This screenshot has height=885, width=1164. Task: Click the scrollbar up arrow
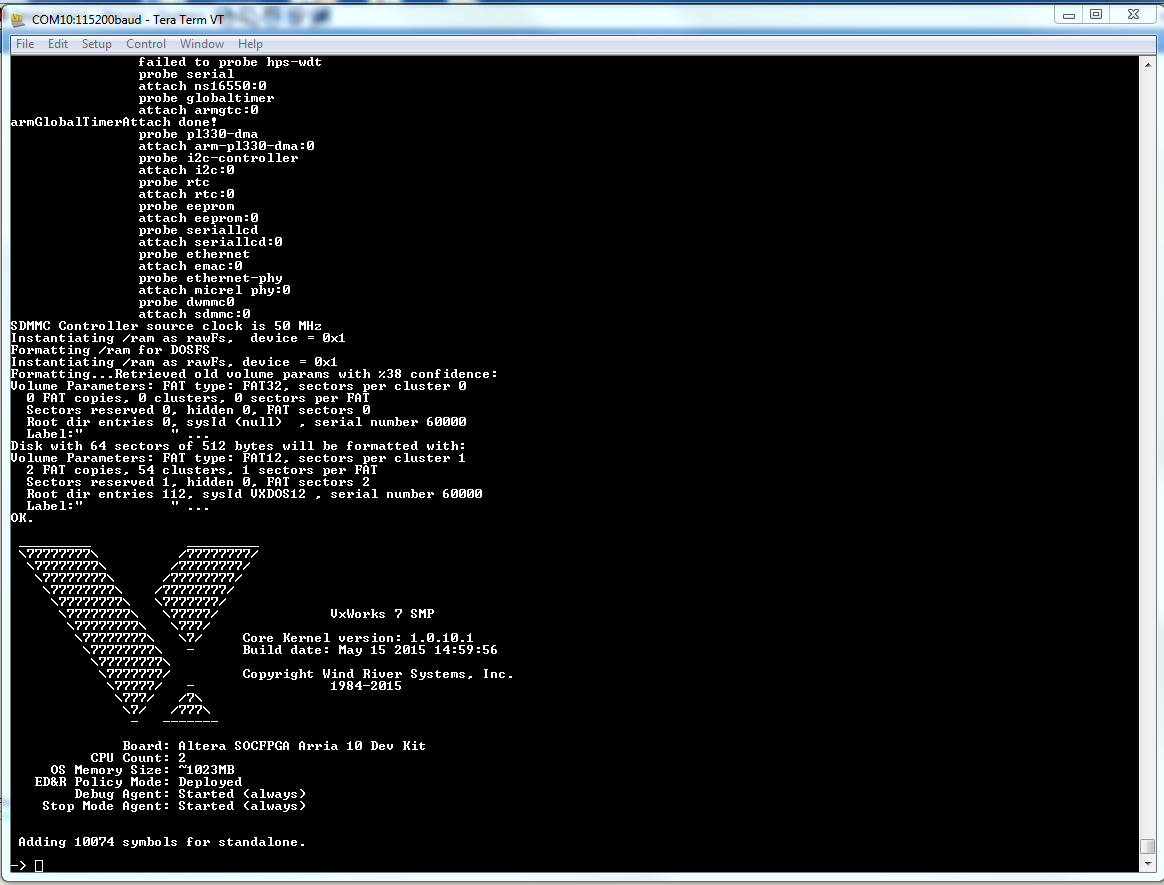pyautogui.click(x=1148, y=65)
